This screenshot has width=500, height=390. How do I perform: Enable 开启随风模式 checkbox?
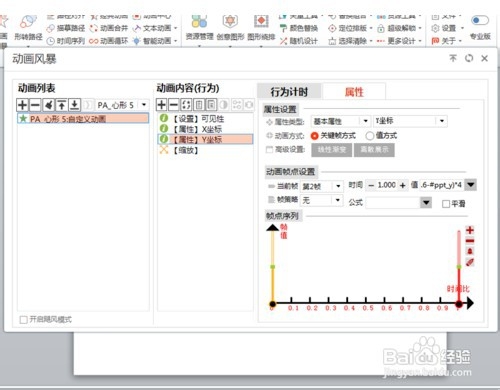(23, 320)
